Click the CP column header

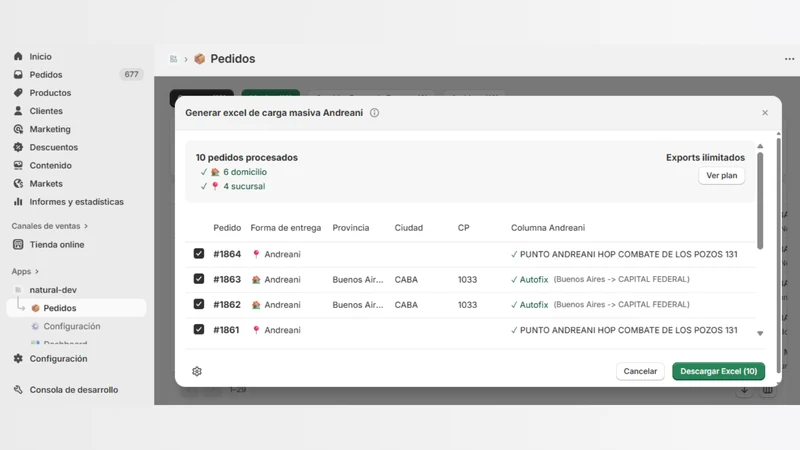pos(463,228)
